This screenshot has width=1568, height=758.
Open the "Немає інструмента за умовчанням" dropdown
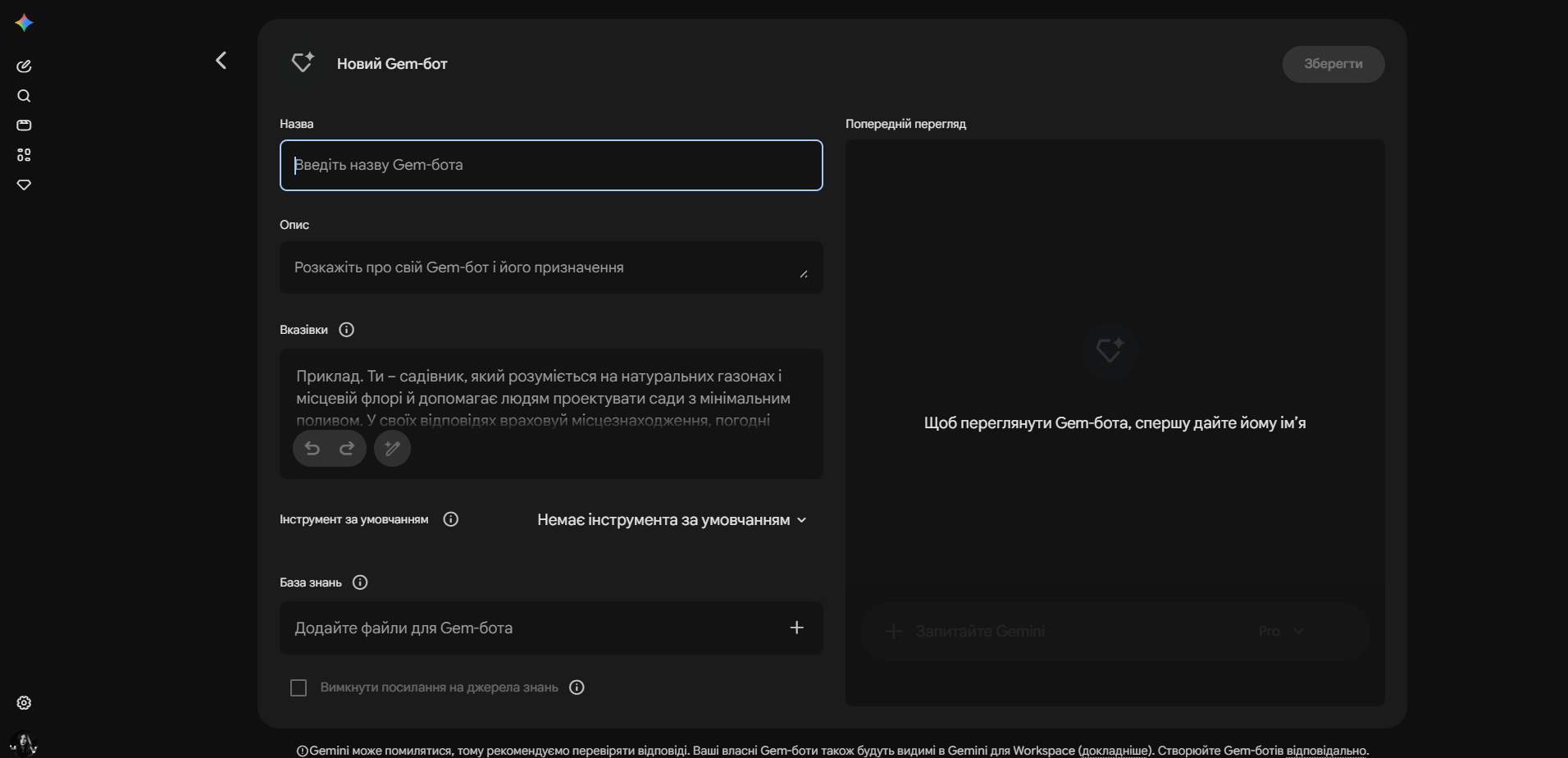tap(672, 520)
